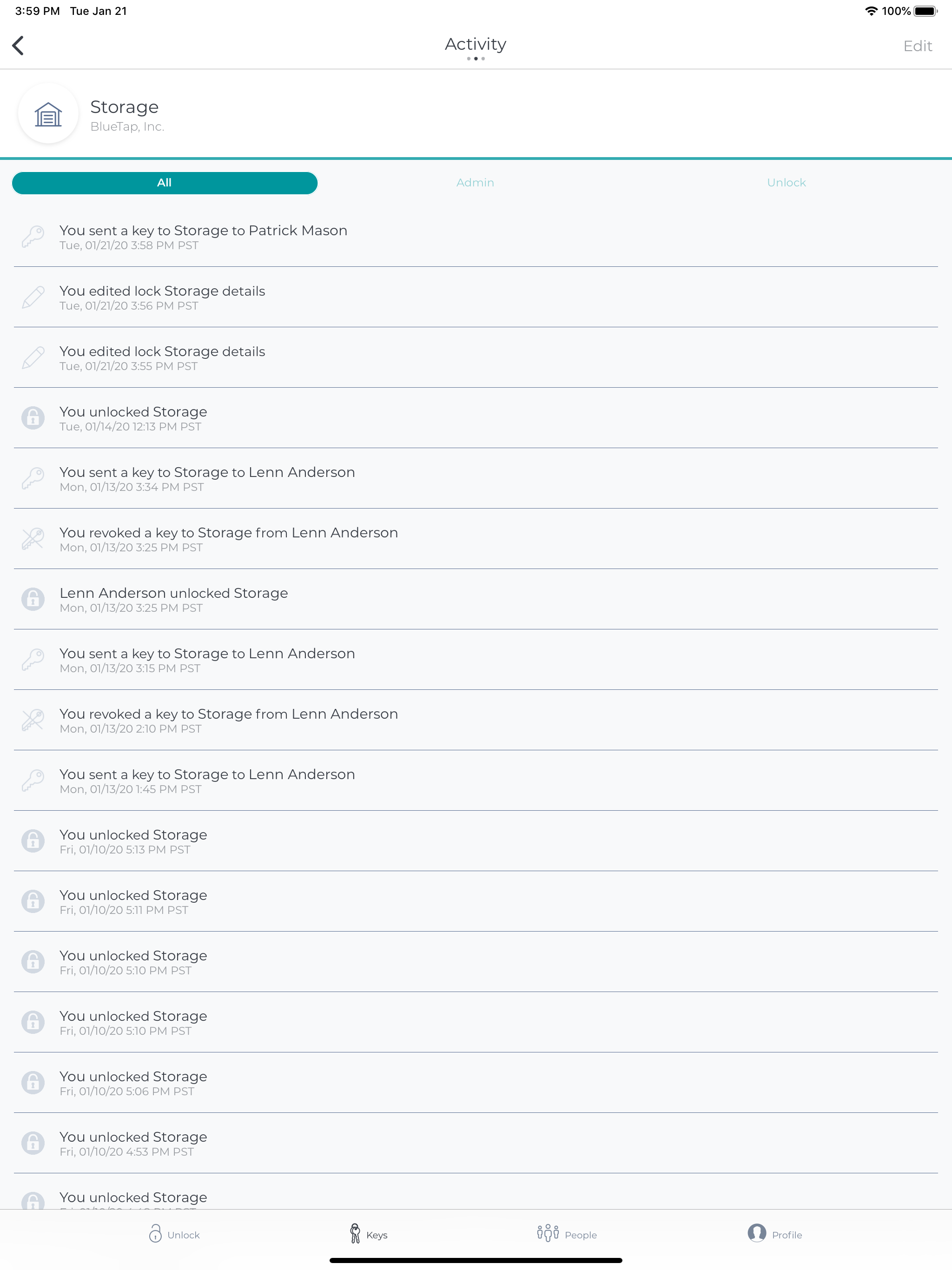
Task: Tap the page indicator dots under Activity
Action: (476, 59)
